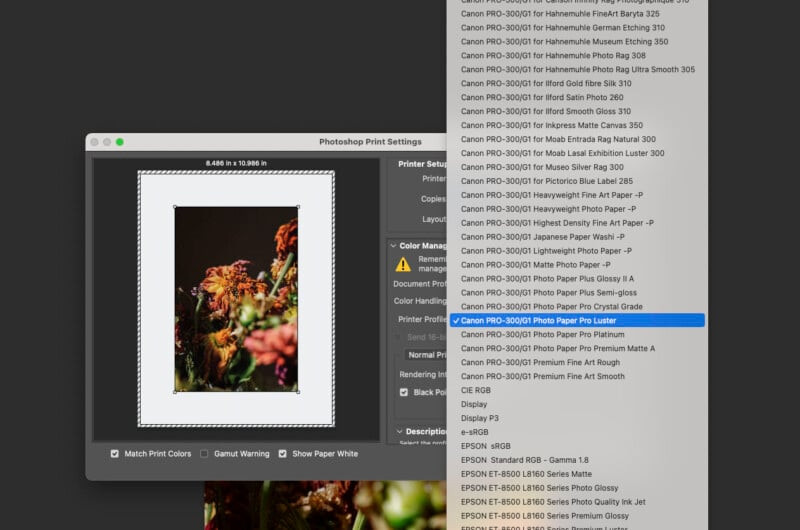
Task: Click the yellow warning triangle icon
Action: (x=403, y=264)
